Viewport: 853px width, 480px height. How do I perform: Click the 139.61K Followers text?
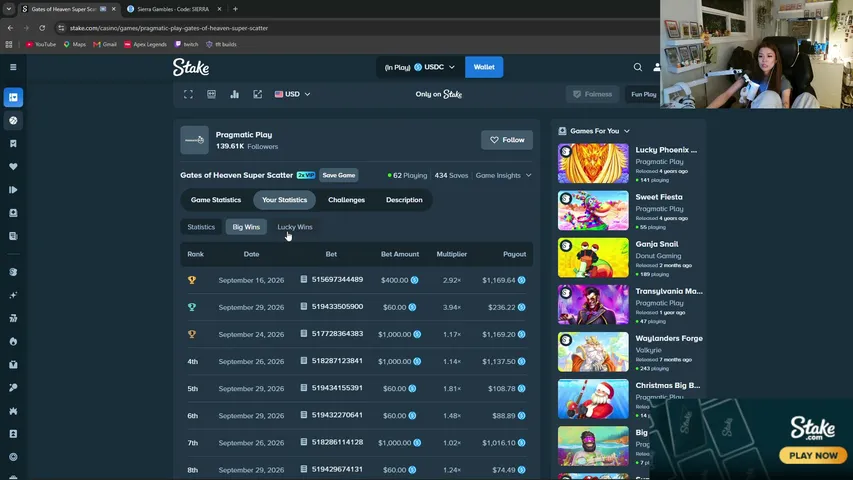pyautogui.click(x=247, y=146)
